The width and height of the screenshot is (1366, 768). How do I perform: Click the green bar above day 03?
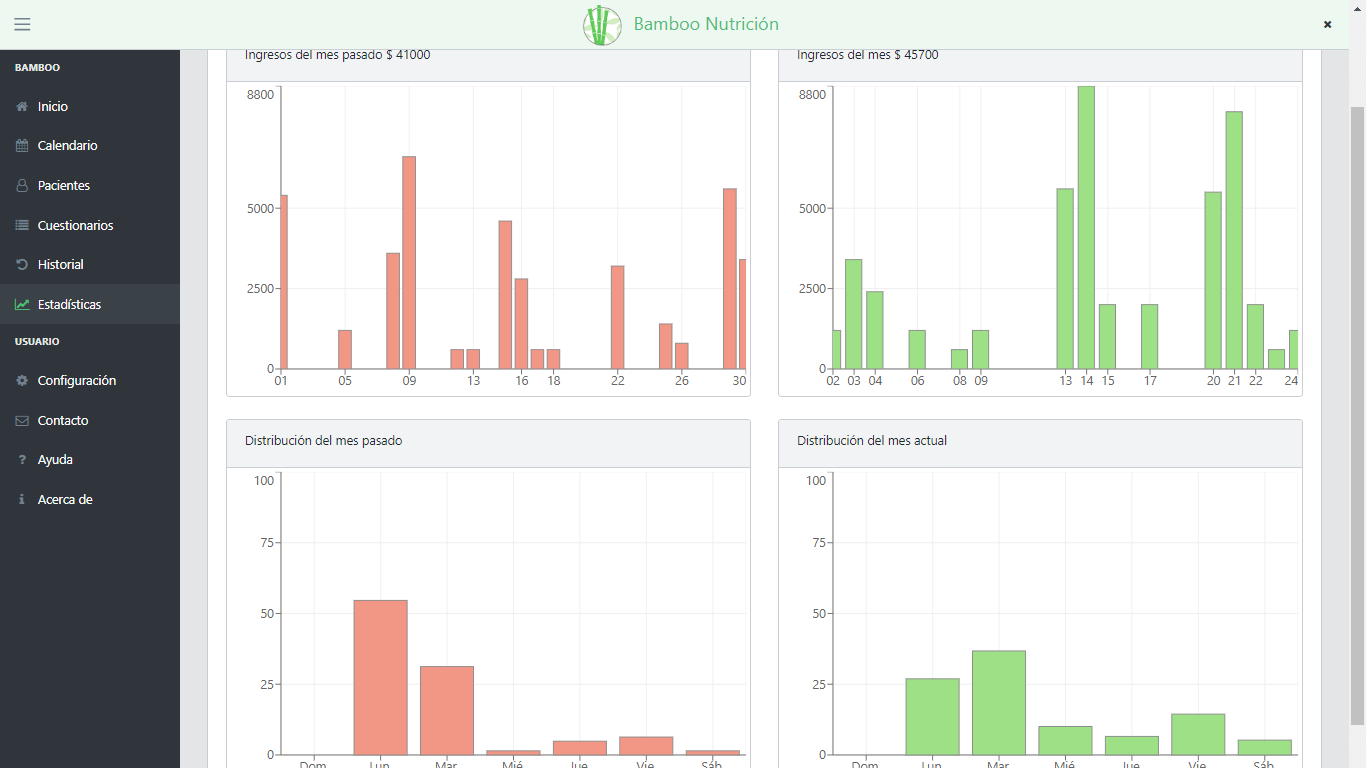pyautogui.click(x=853, y=314)
